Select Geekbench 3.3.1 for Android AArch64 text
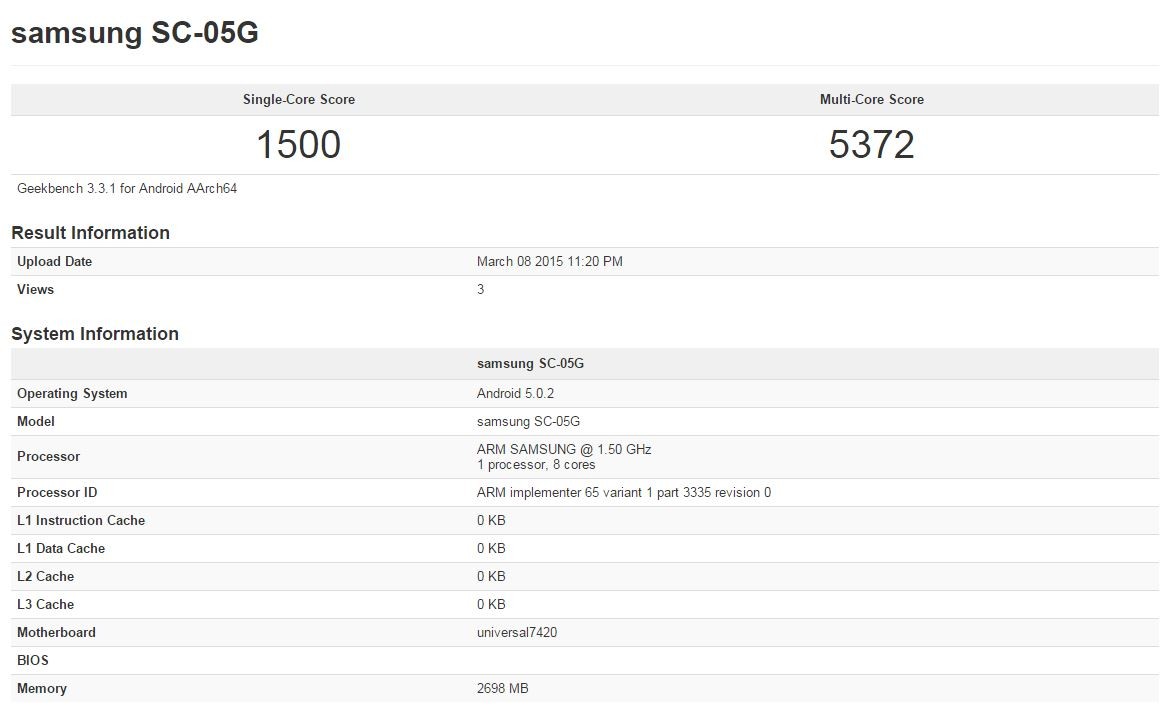This screenshot has width=1163, height=709. 127,188
